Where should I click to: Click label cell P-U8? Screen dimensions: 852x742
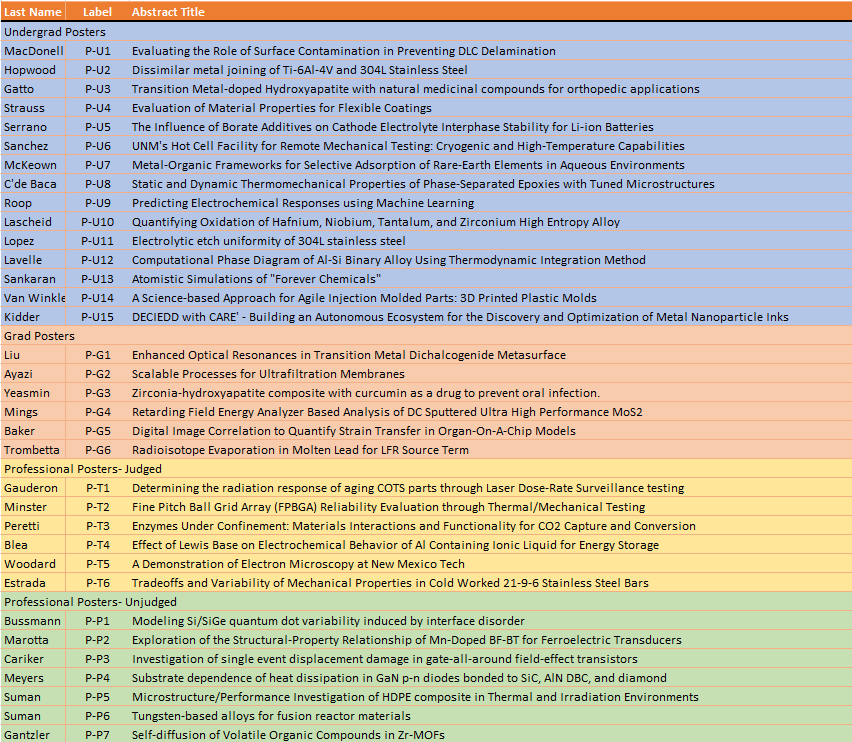coord(97,184)
